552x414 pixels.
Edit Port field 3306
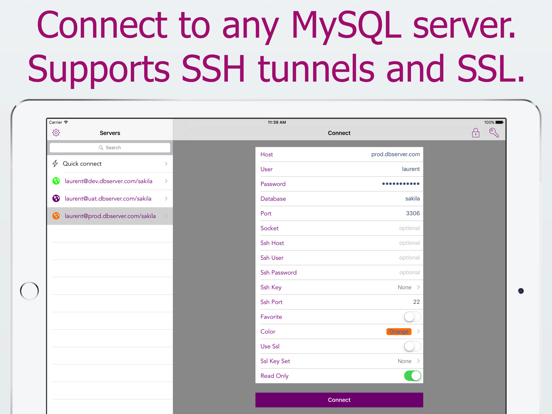[339, 213]
